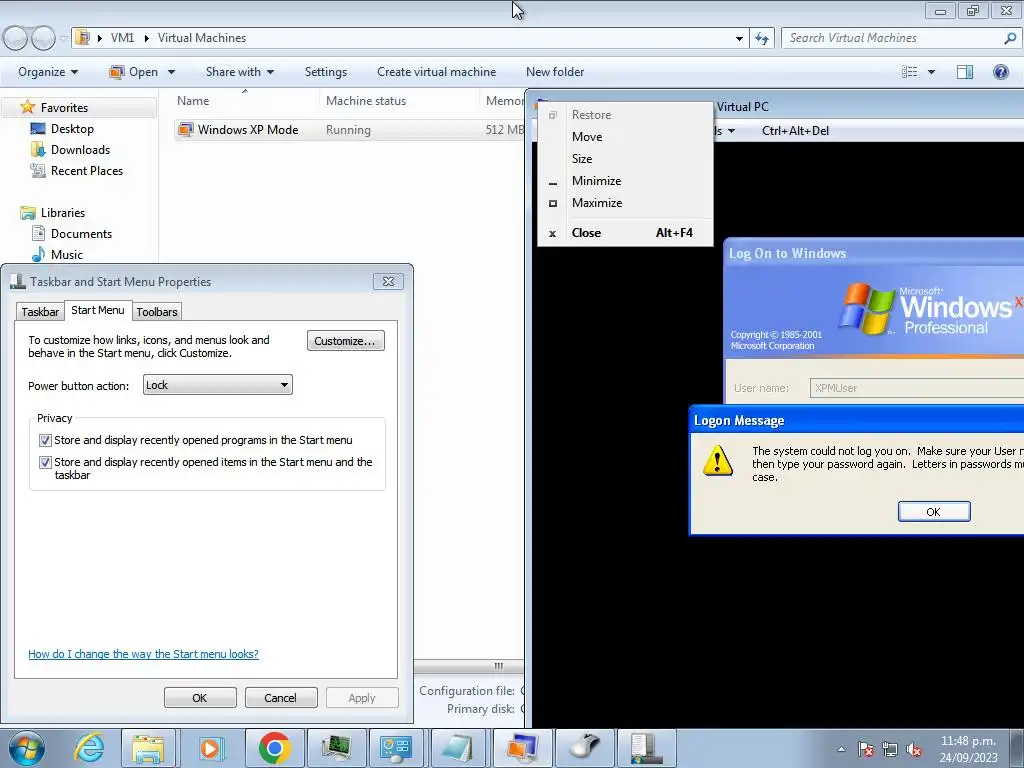Choose Move in system menu
The width and height of the screenshot is (1024, 768).
(625, 136)
